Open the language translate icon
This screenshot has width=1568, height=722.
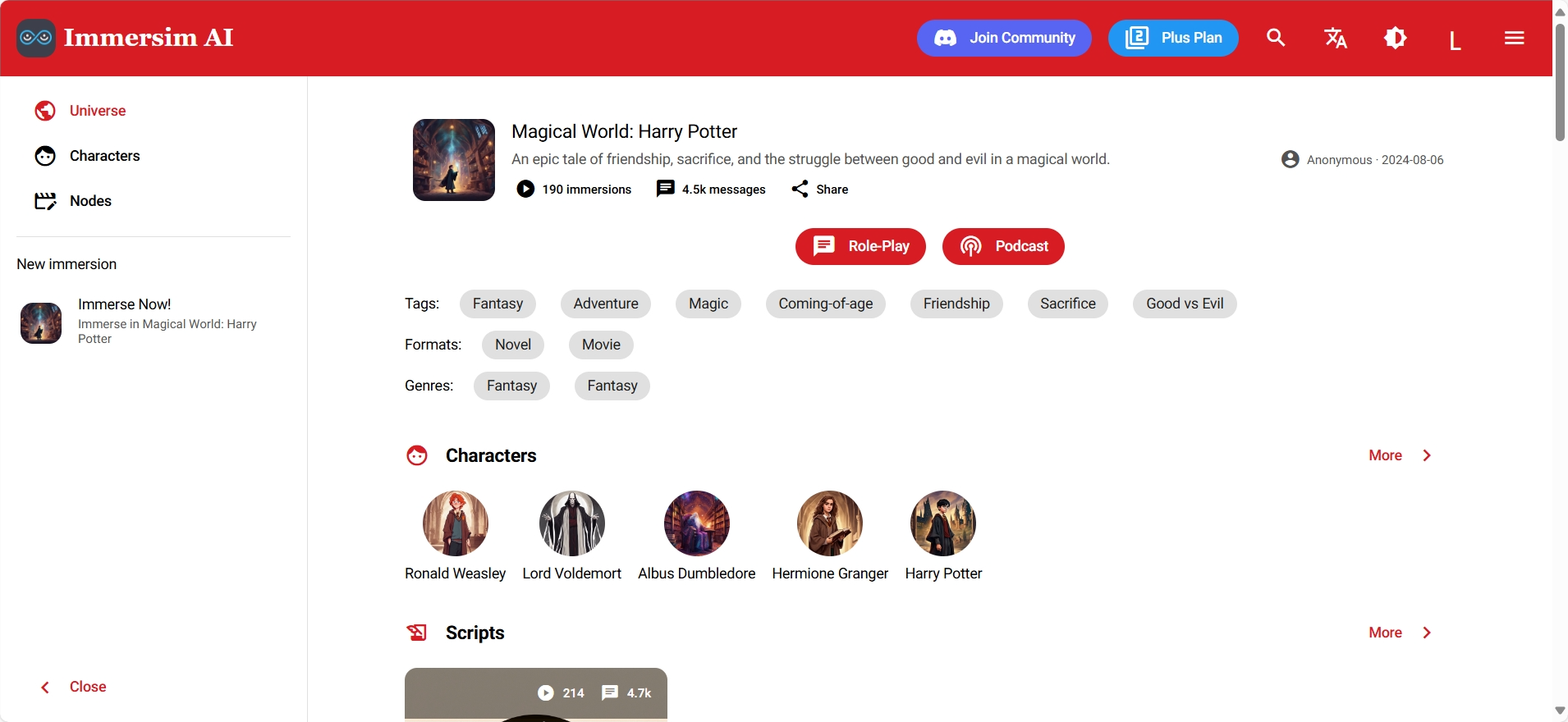(x=1336, y=38)
